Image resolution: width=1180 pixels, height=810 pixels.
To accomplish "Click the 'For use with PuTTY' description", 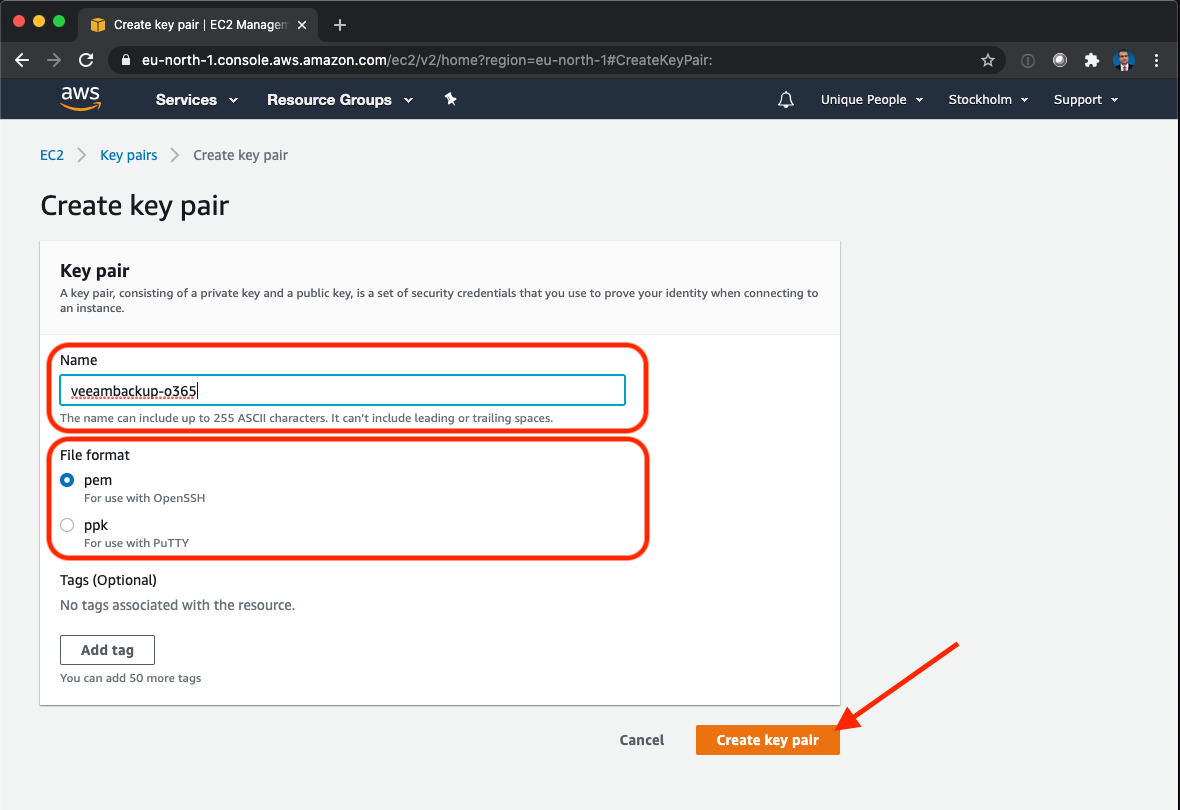I will (136, 544).
